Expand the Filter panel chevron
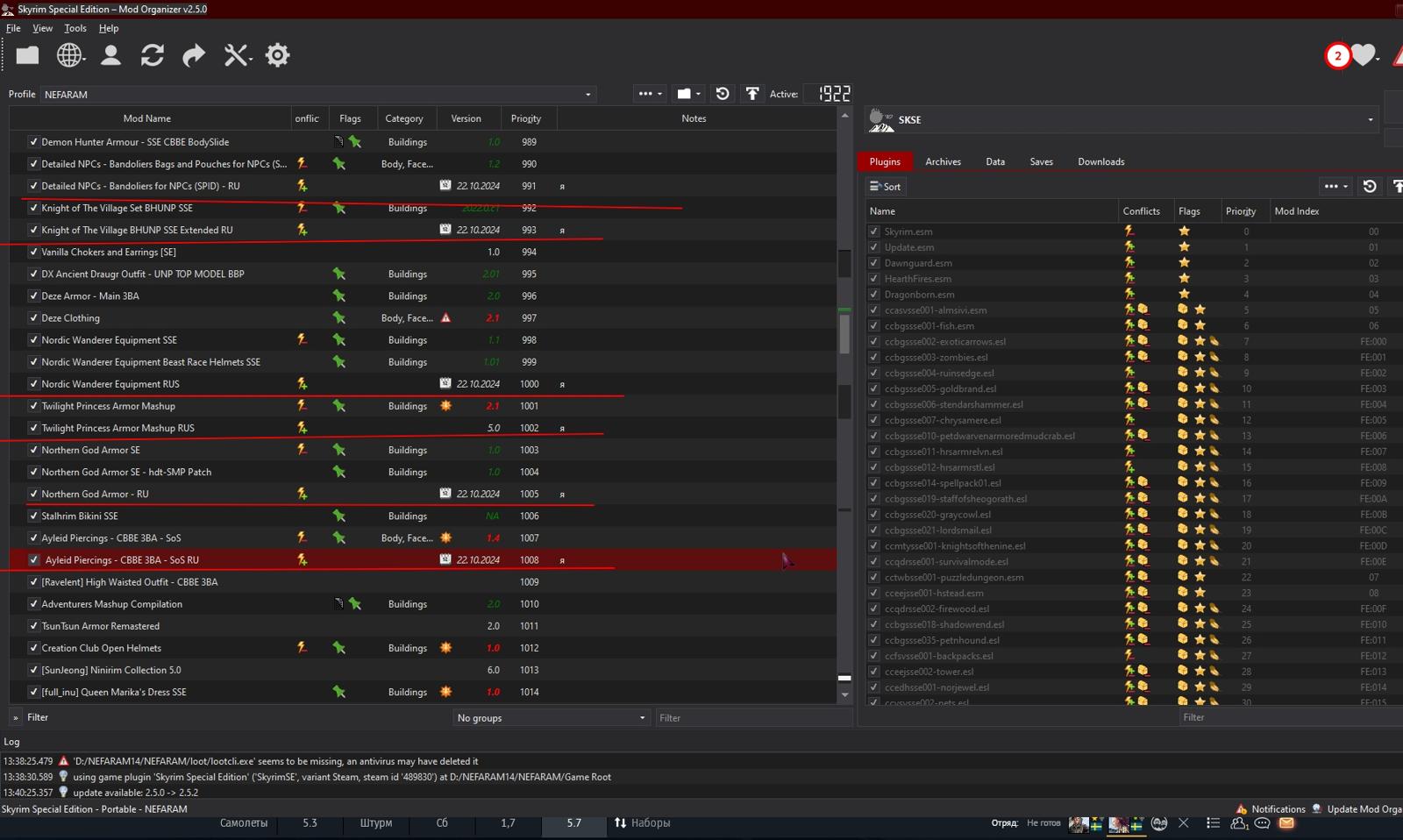The width and height of the screenshot is (1403, 840). 15,717
